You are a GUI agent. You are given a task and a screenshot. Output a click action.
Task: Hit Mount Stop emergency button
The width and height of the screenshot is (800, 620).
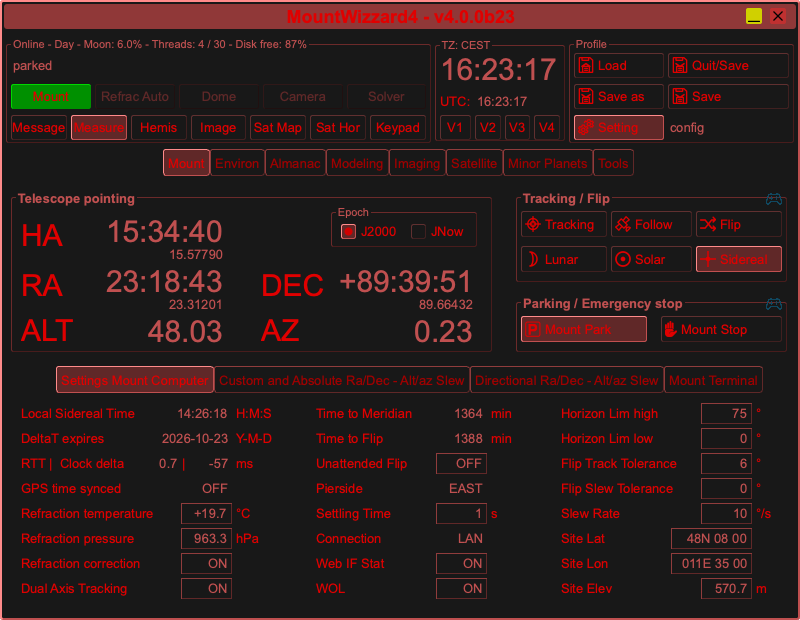tap(721, 329)
